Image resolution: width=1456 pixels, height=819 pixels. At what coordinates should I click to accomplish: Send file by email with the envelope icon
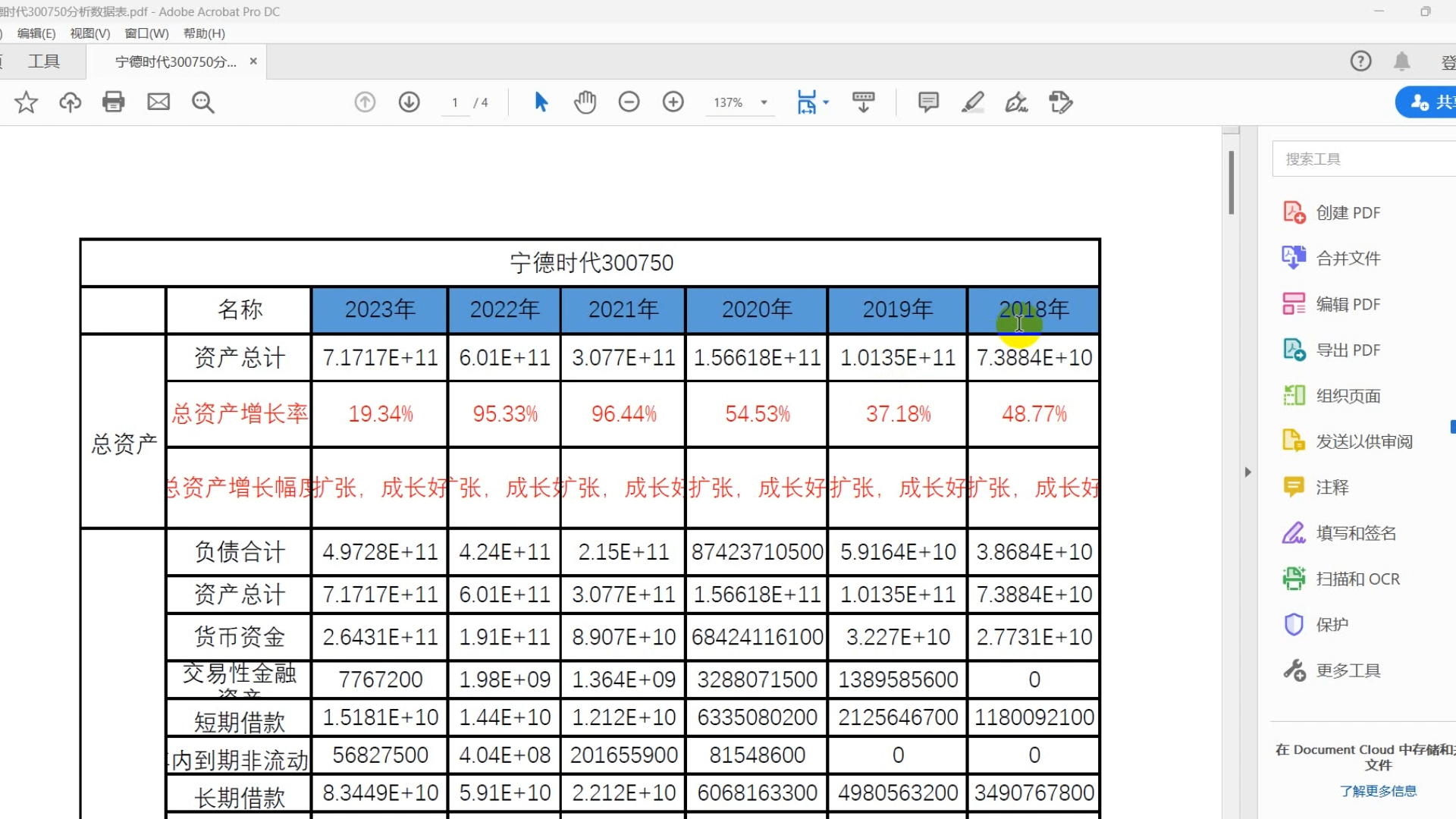point(158,102)
